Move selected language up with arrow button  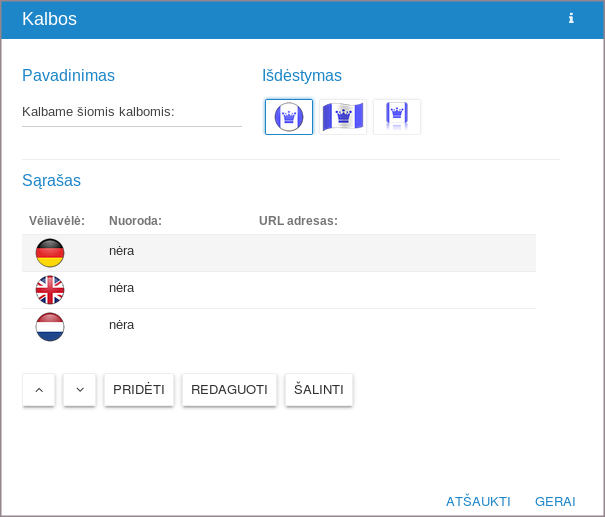tap(39, 390)
